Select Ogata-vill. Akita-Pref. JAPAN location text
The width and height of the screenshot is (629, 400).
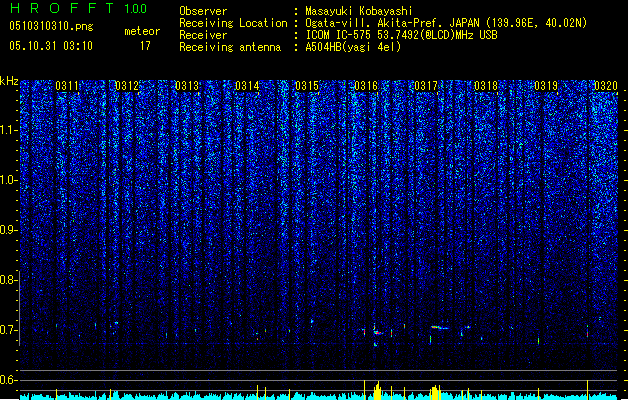tap(446, 23)
